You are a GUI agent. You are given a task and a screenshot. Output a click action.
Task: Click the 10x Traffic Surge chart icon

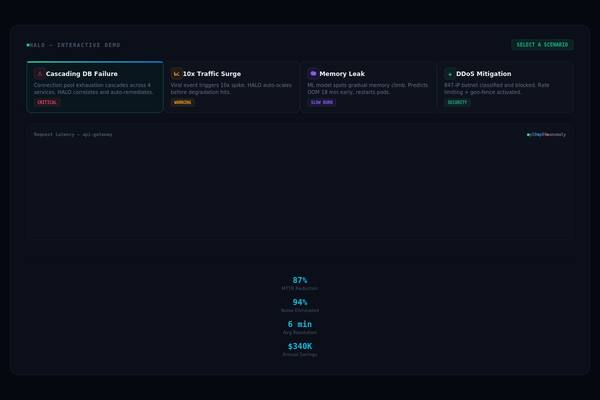177,74
